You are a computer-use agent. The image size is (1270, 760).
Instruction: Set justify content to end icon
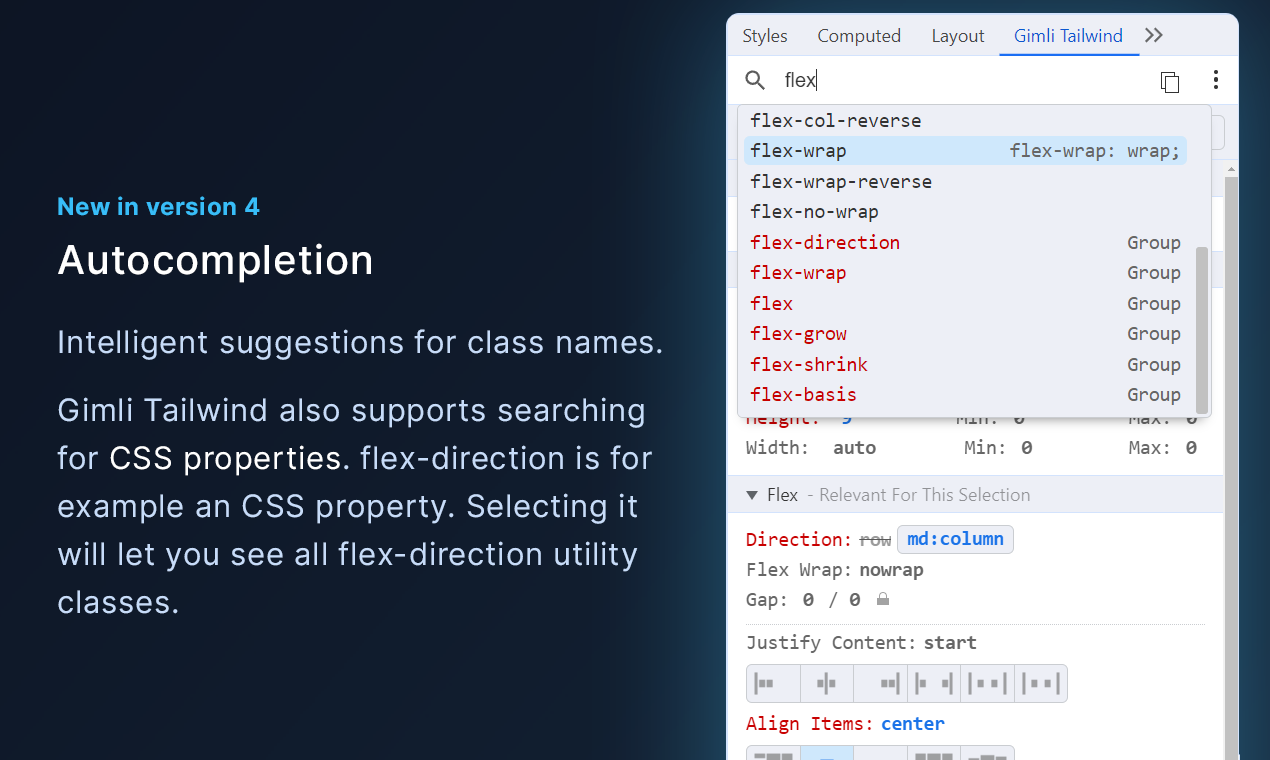[881, 684]
